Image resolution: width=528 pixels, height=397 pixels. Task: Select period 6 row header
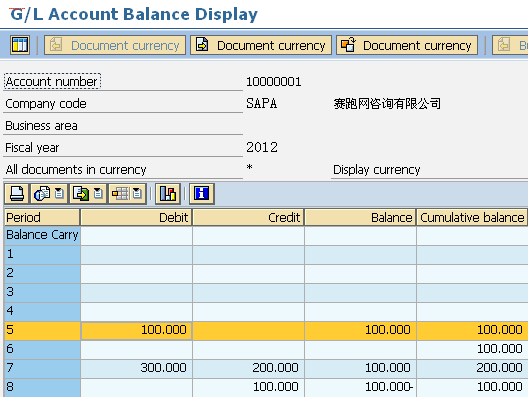point(42,349)
